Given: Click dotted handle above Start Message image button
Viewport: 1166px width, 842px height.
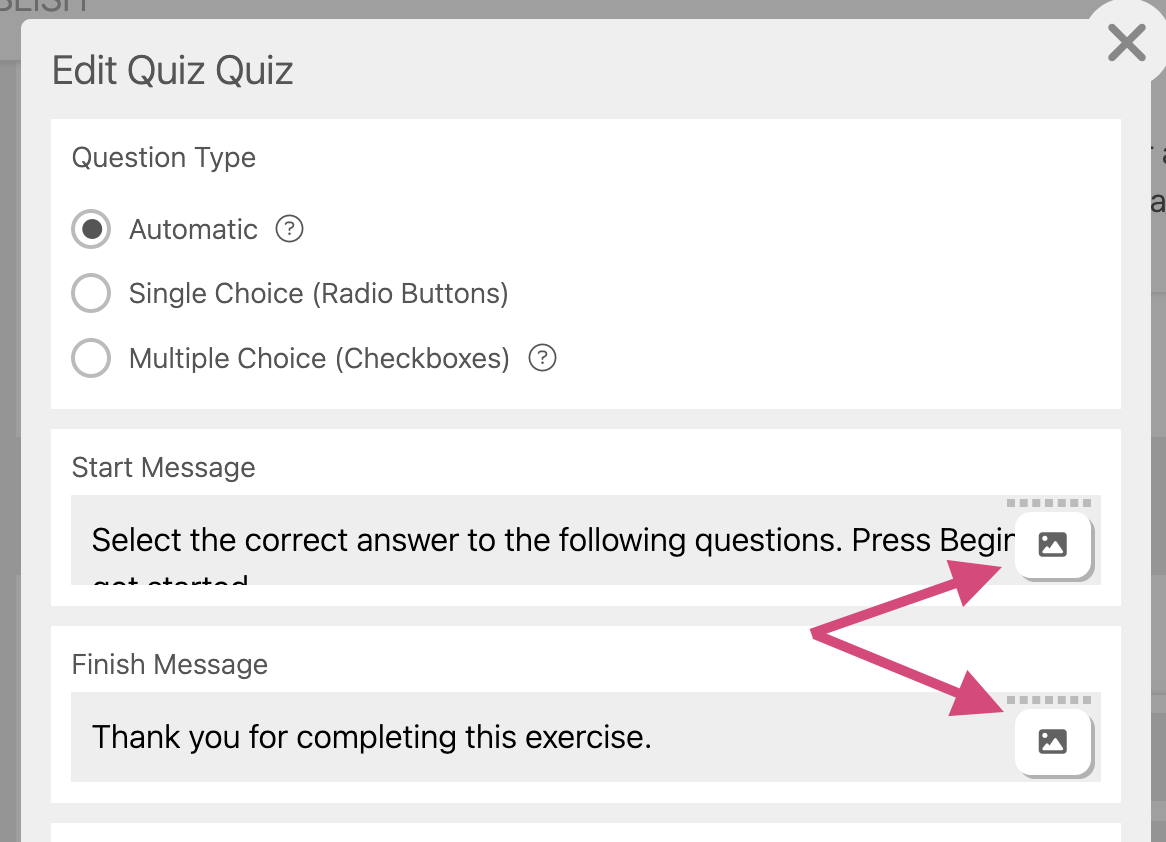Looking at the screenshot, I should pos(1049,503).
